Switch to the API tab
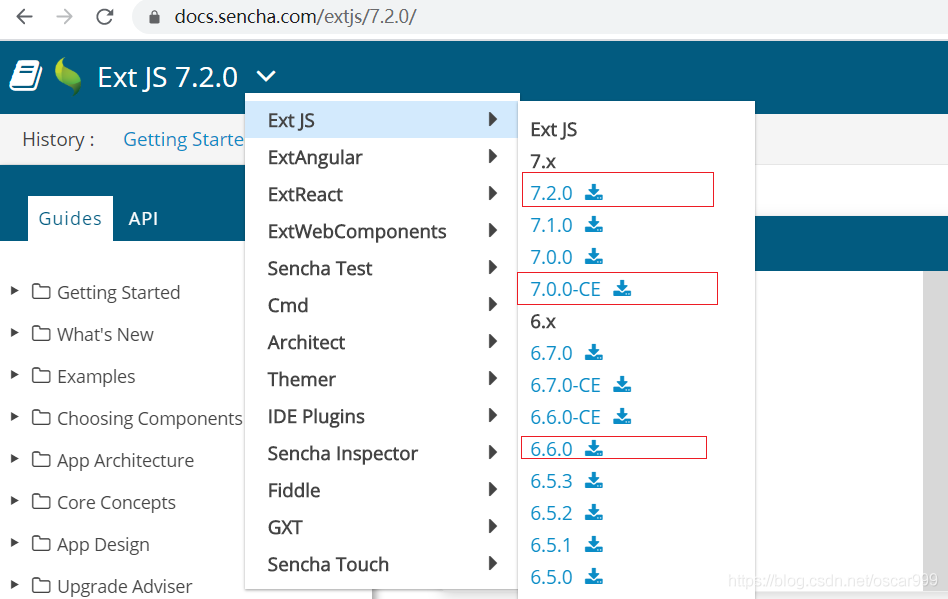948x599 pixels. [143, 218]
